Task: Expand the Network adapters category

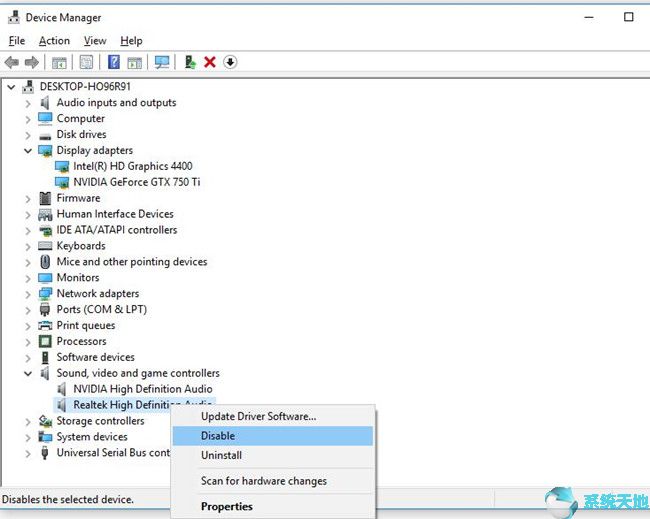Action: click(x=27, y=294)
